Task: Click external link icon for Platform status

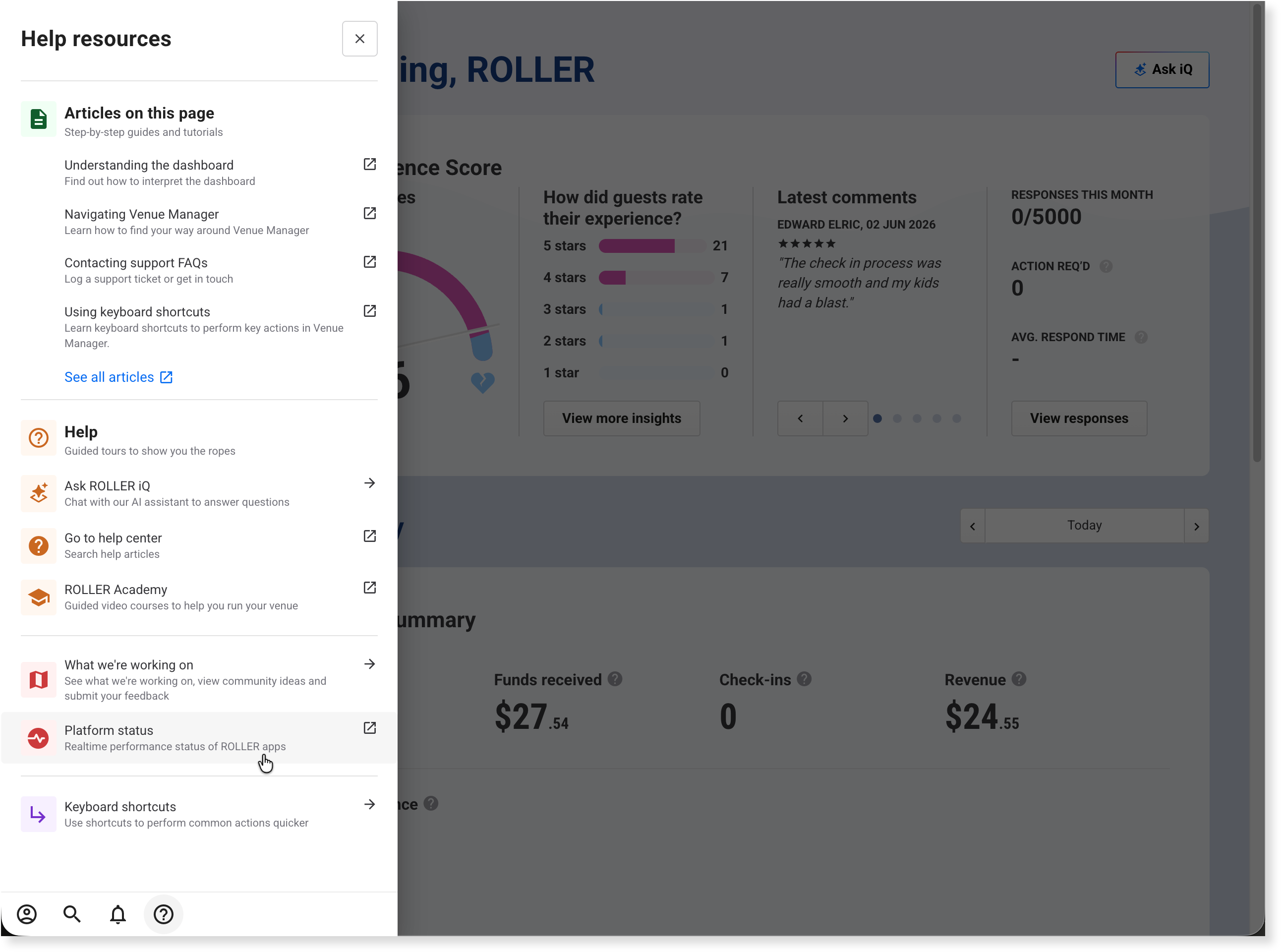Action: coord(369,728)
